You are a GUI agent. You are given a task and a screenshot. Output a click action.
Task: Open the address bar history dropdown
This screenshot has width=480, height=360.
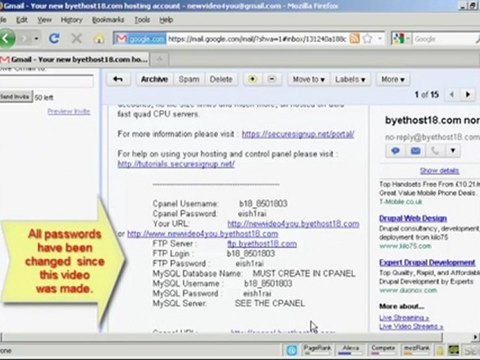tap(380, 39)
